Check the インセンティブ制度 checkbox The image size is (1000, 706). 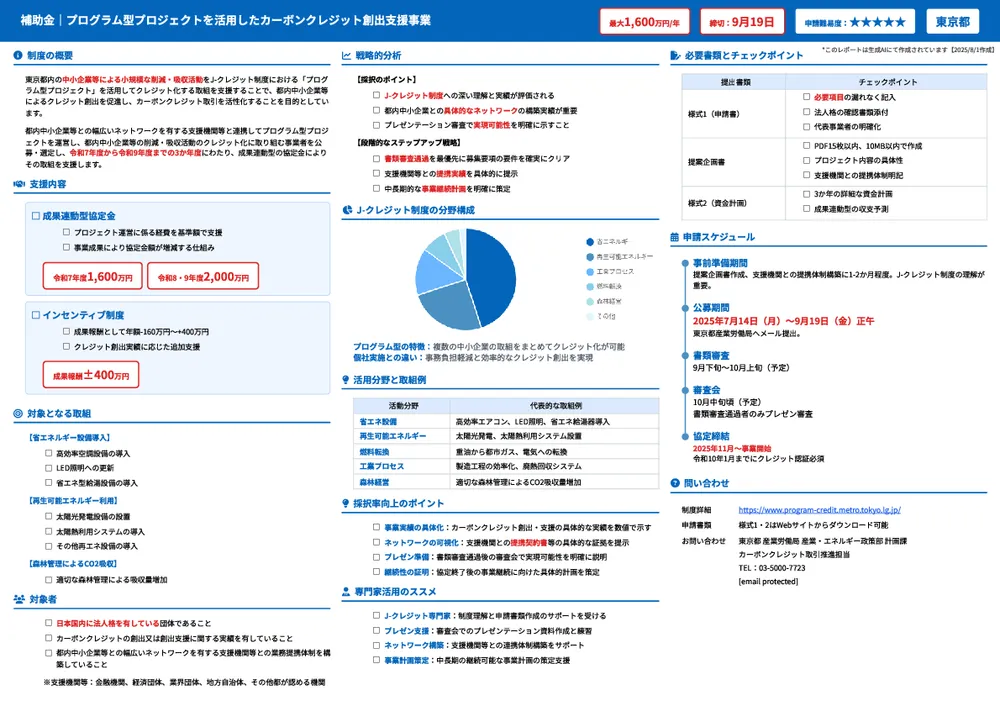(x=36, y=314)
